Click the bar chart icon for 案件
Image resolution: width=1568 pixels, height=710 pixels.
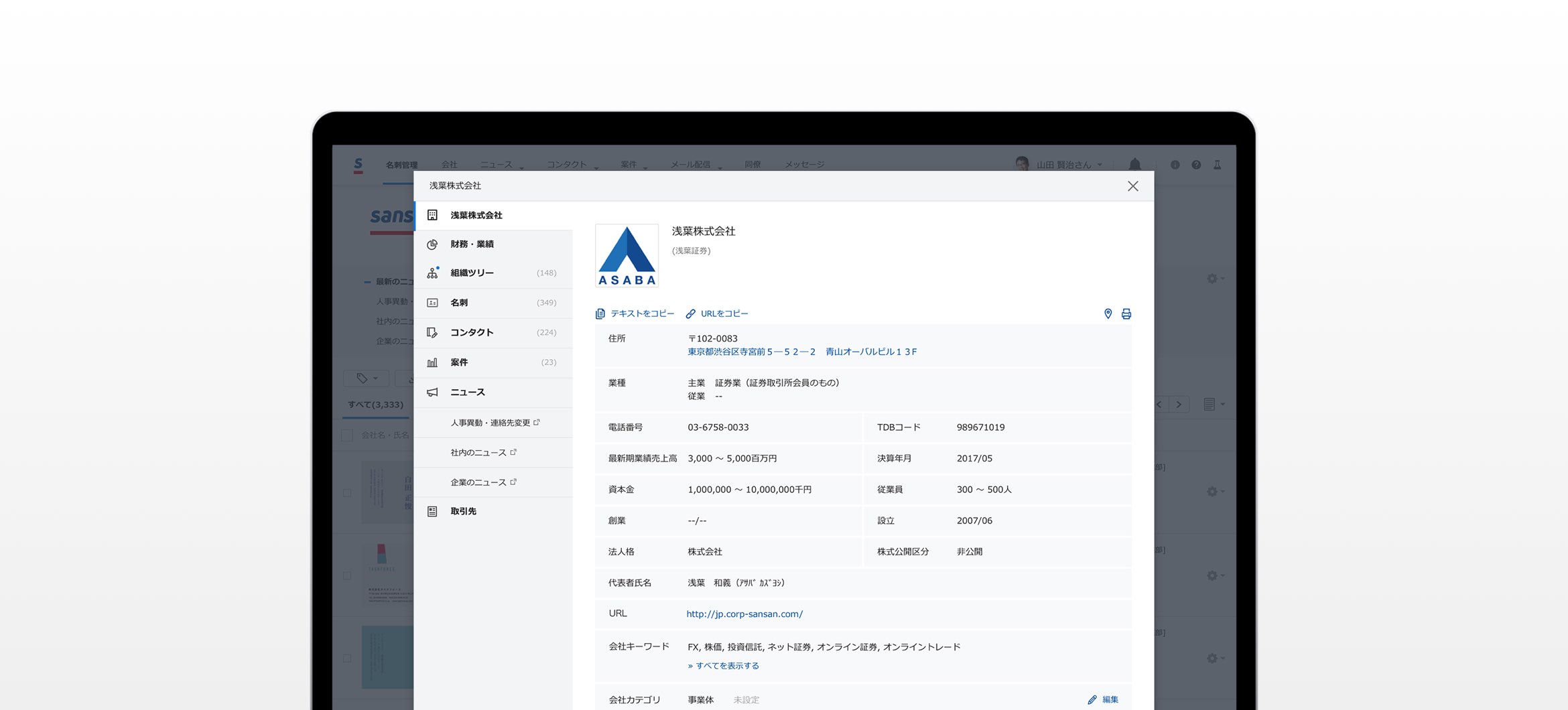click(x=432, y=362)
